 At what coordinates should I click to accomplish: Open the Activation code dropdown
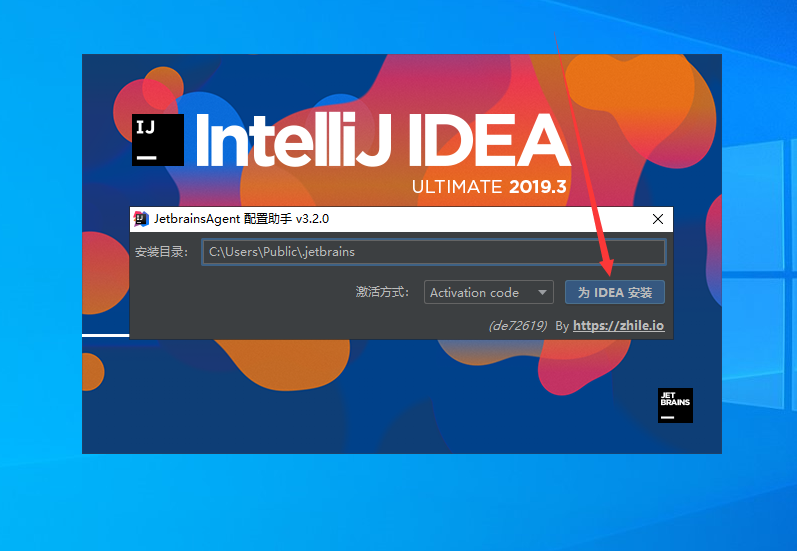(x=488, y=292)
